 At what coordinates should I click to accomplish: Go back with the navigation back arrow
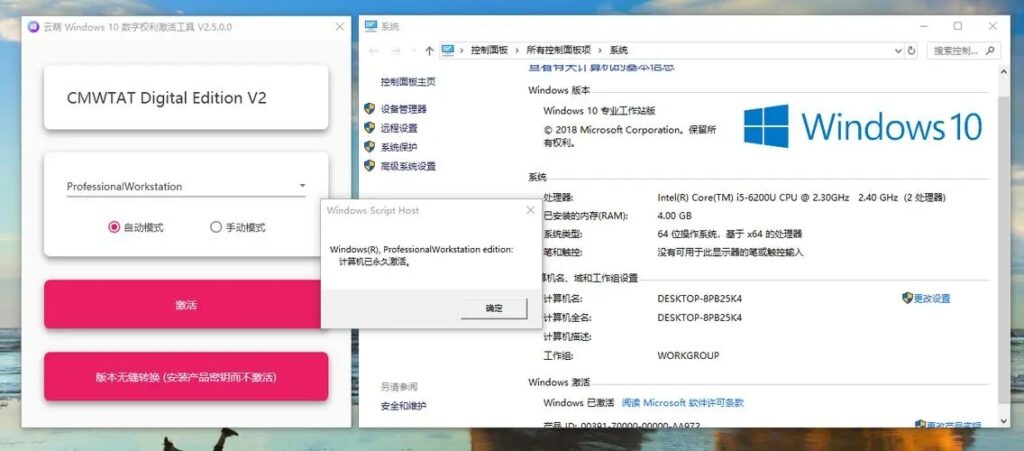pos(373,50)
